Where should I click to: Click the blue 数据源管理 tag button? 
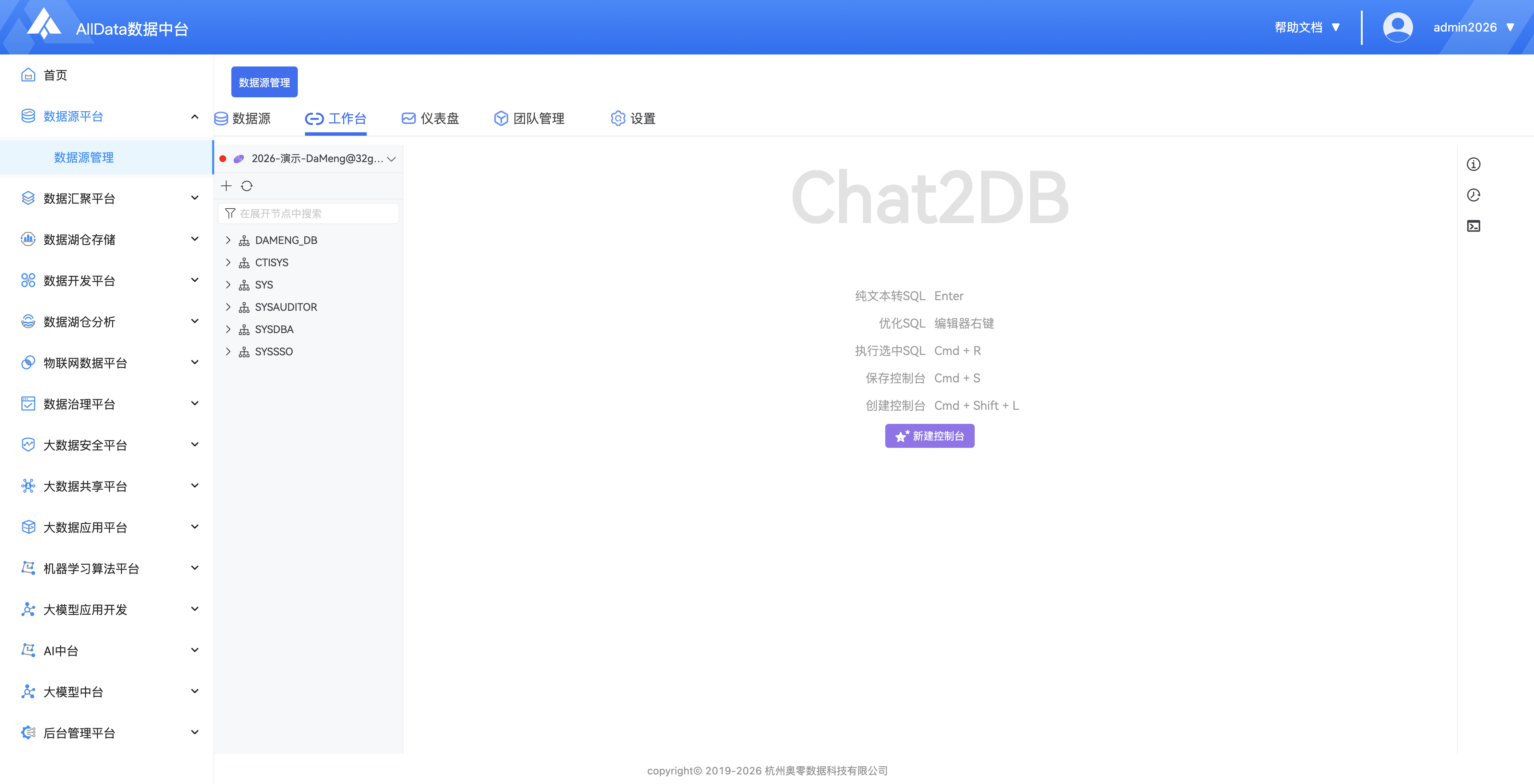pyautogui.click(x=264, y=82)
